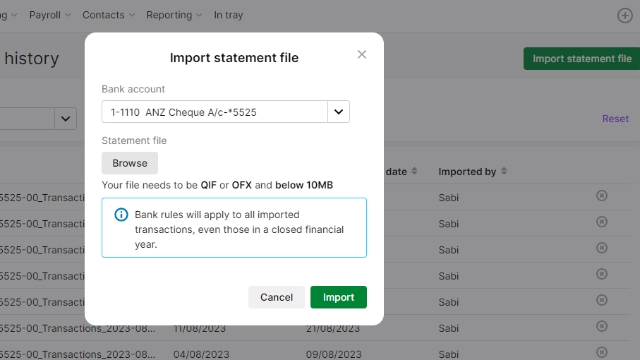Image resolution: width=640 pixels, height=360 pixels.
Task: Click the info icon in bank rules notice
Action: (x=121, y=215)
